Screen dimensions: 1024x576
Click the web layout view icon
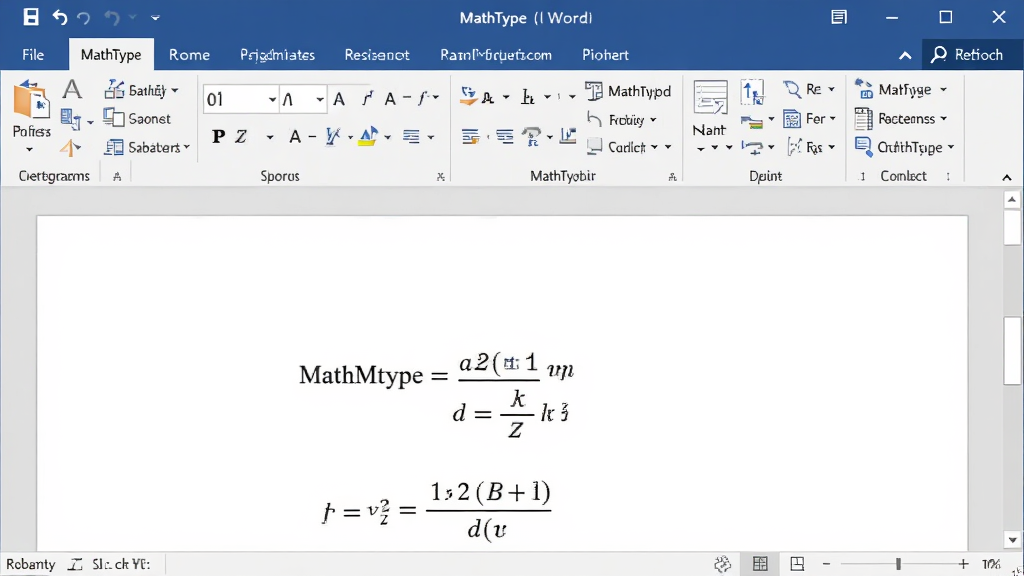pyautogui.click(x=797, y=564)
